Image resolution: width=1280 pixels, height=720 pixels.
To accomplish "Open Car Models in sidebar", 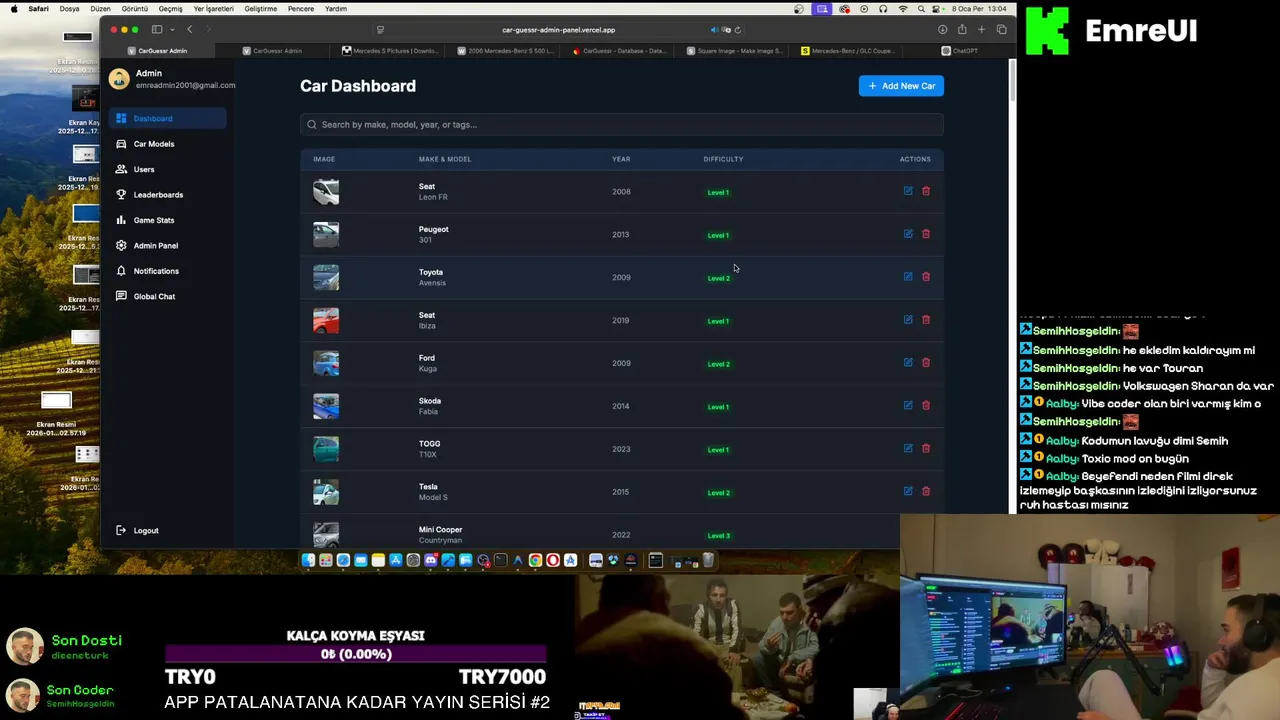I will tap(167, 144).
